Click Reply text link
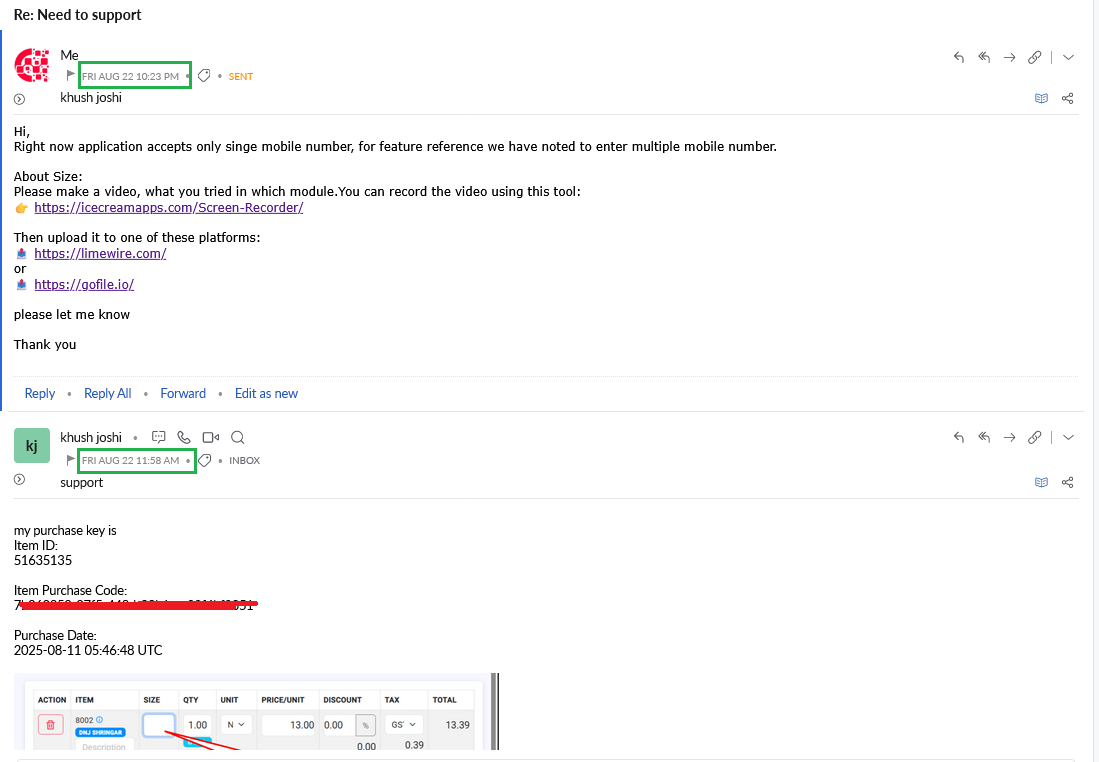Viewport: 1099px width, 762px height. point(40,393)
